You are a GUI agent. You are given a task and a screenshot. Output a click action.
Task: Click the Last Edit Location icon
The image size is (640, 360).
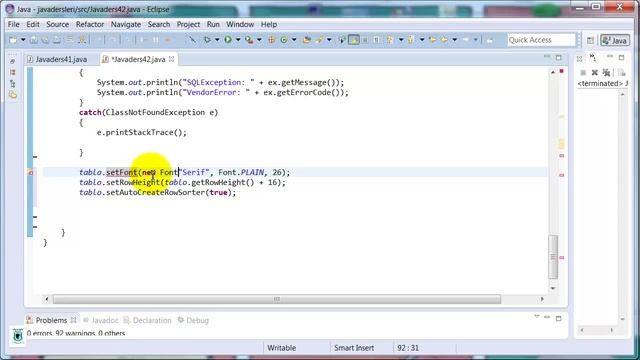click(432, 40)
